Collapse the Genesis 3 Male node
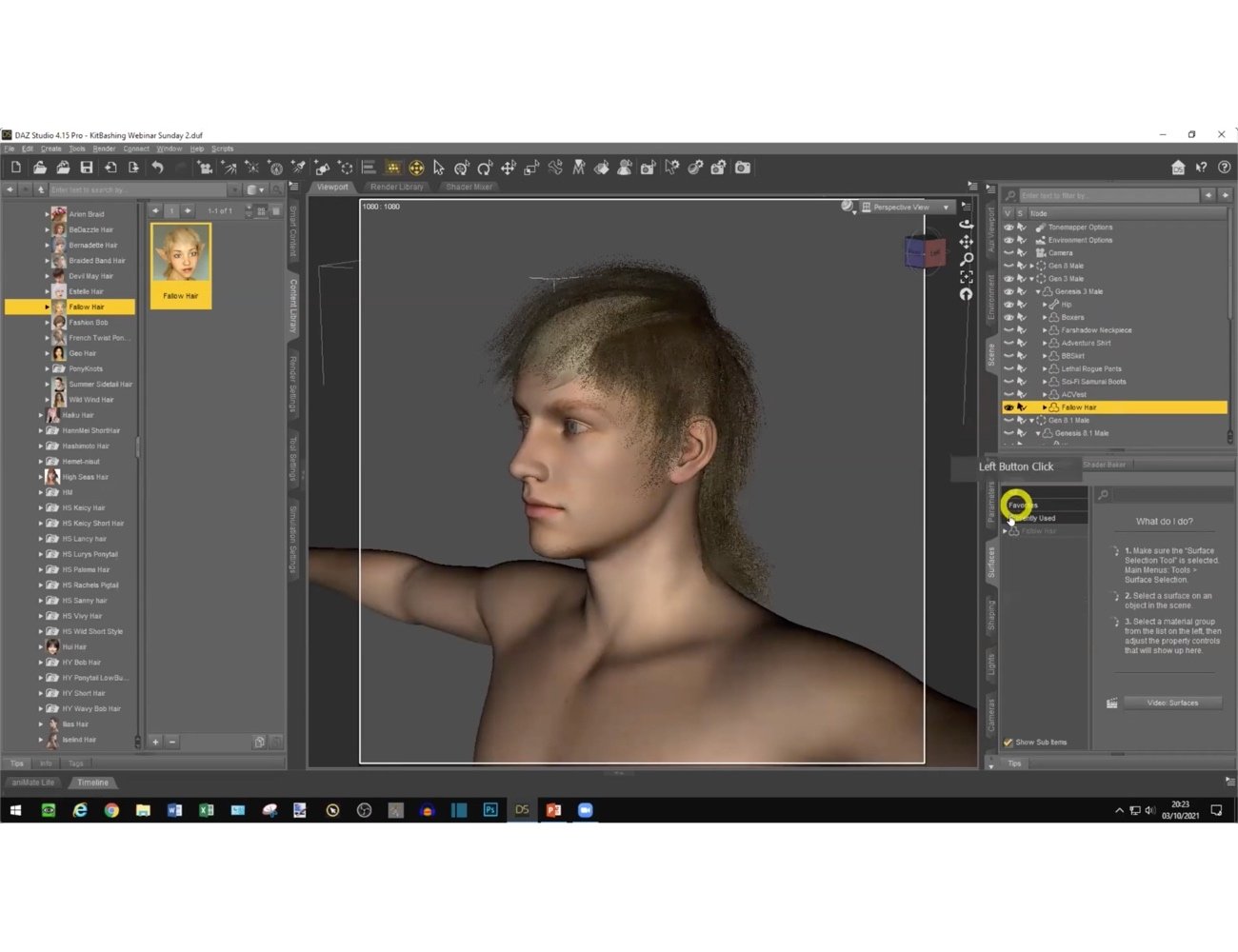This screenshot has height=952, width=1238. (x=1038, y=291)
